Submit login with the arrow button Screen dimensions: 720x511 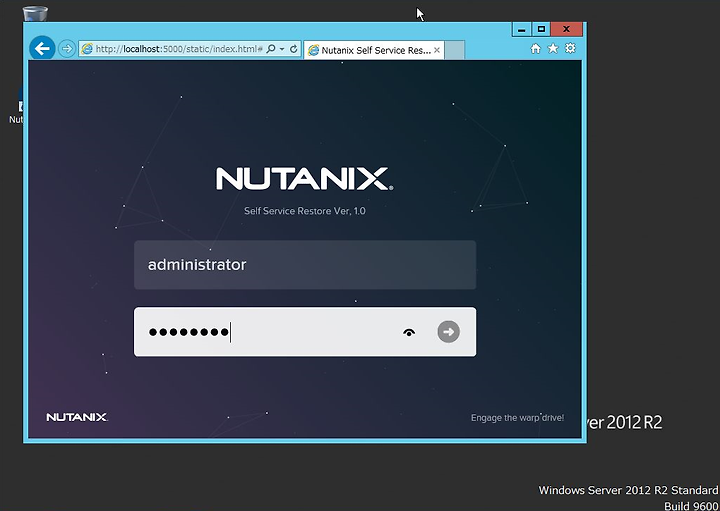[449, 331]
